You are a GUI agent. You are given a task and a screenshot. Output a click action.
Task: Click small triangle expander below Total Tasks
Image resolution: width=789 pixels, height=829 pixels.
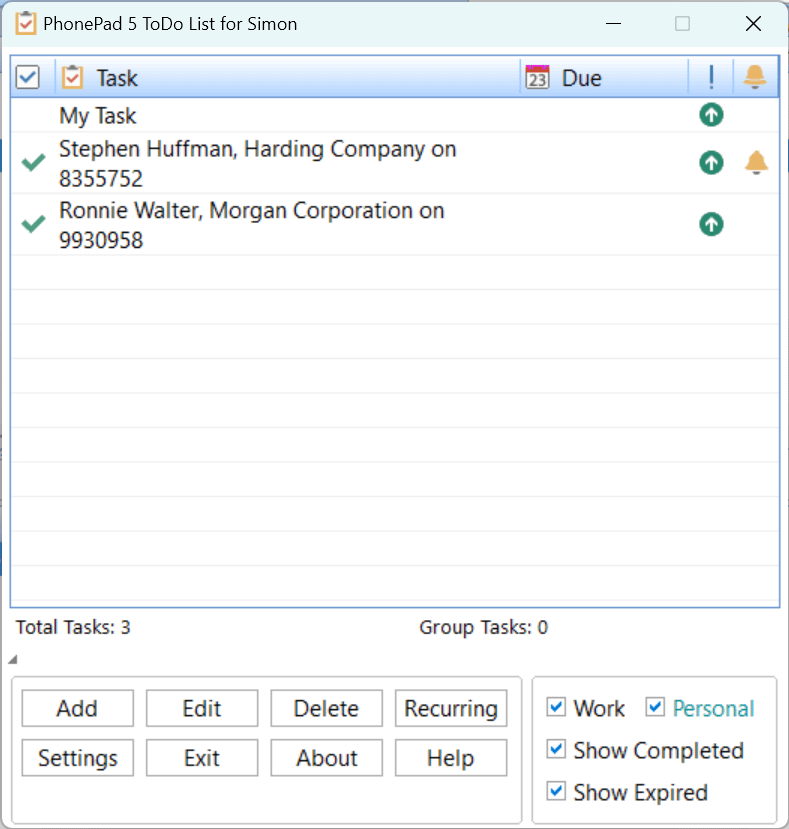click(x=13, y=659)
